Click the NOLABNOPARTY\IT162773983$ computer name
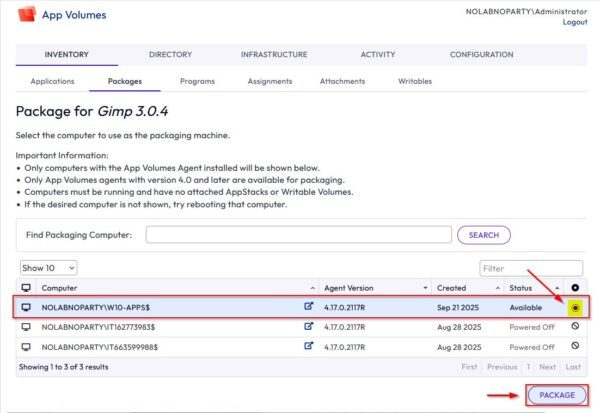The image size is (600, 413). [x=98, y=327]
